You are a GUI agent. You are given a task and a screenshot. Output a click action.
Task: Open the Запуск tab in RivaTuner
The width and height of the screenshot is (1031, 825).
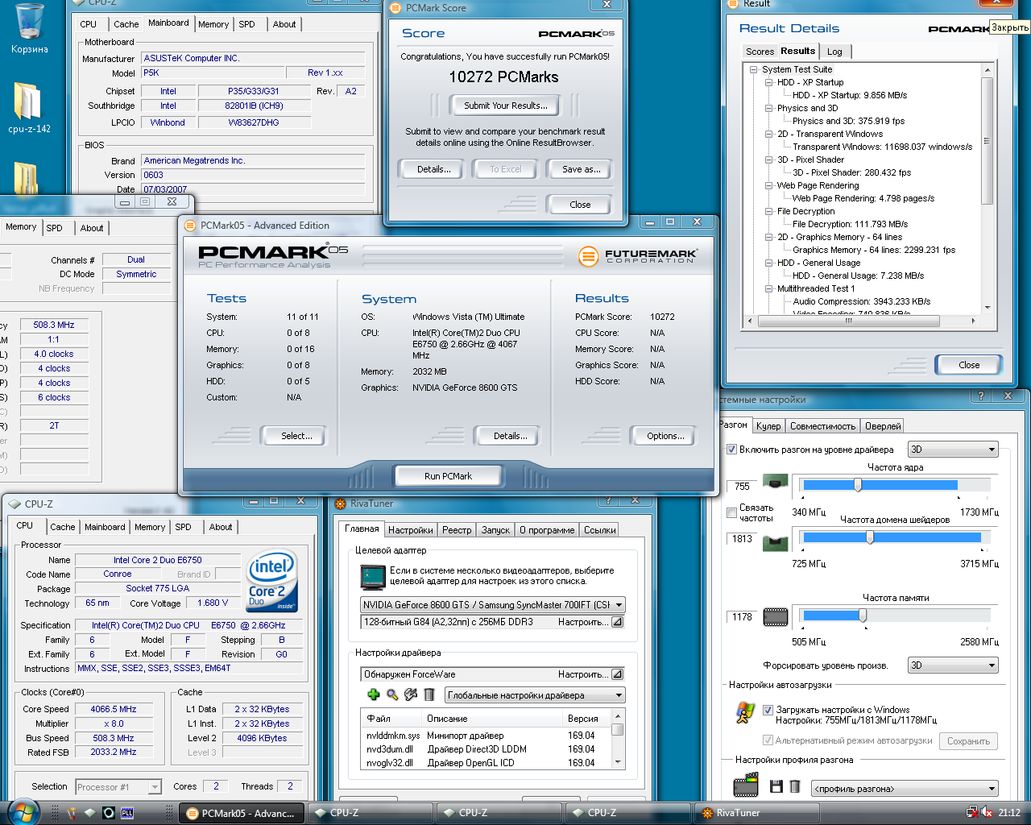click(495, 530)
